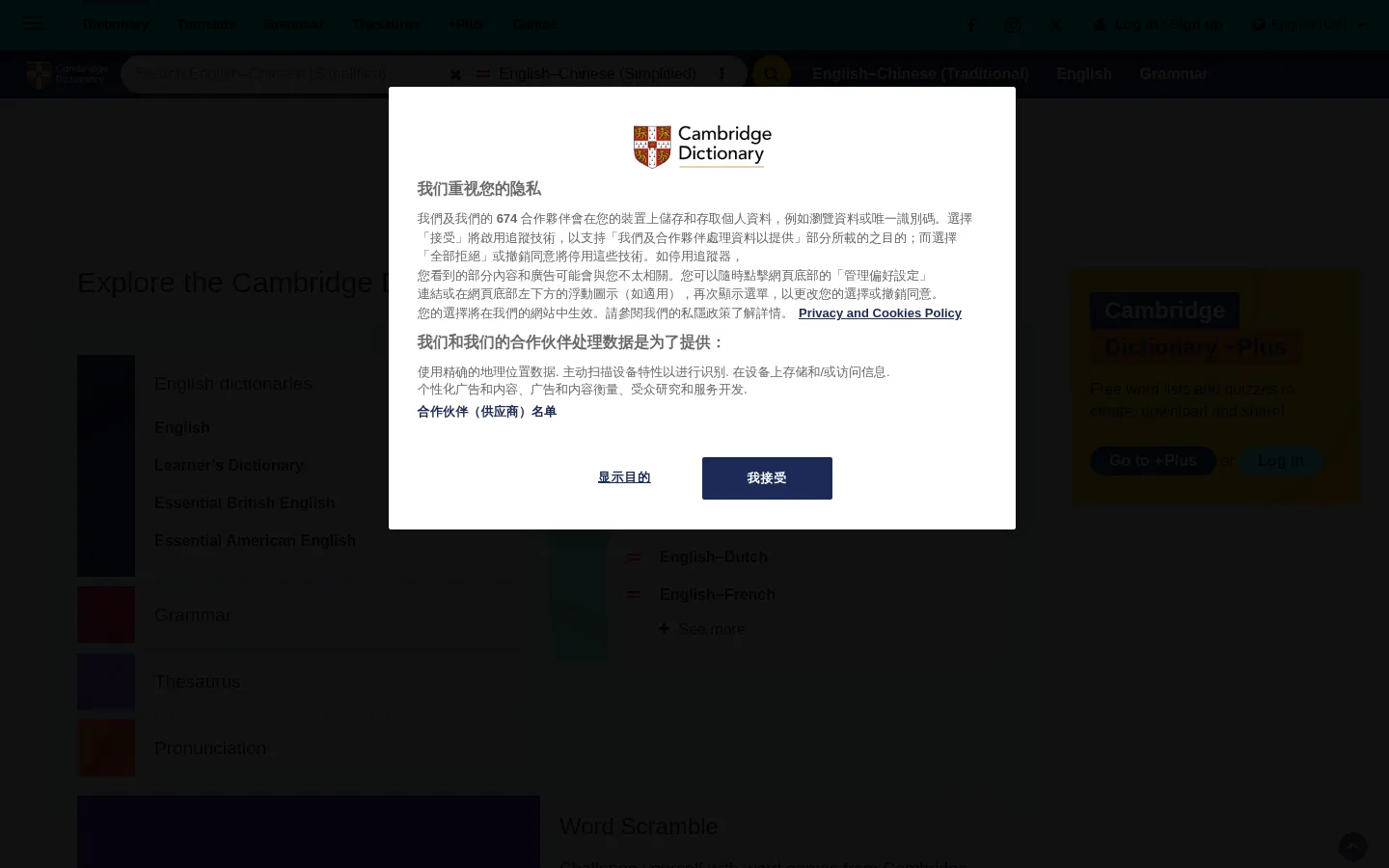Open the X (Twitter) icon in the header
Screen dimensions: 1389x868
point(1056,25)
